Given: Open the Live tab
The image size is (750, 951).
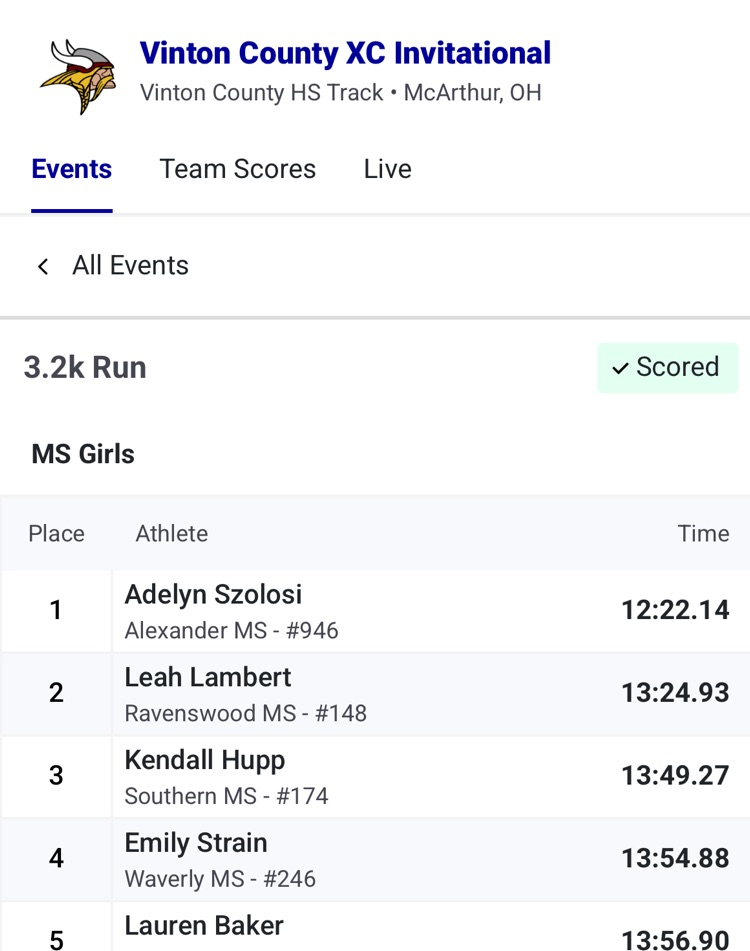Looking at the screenshot, I should coord(387,169).
